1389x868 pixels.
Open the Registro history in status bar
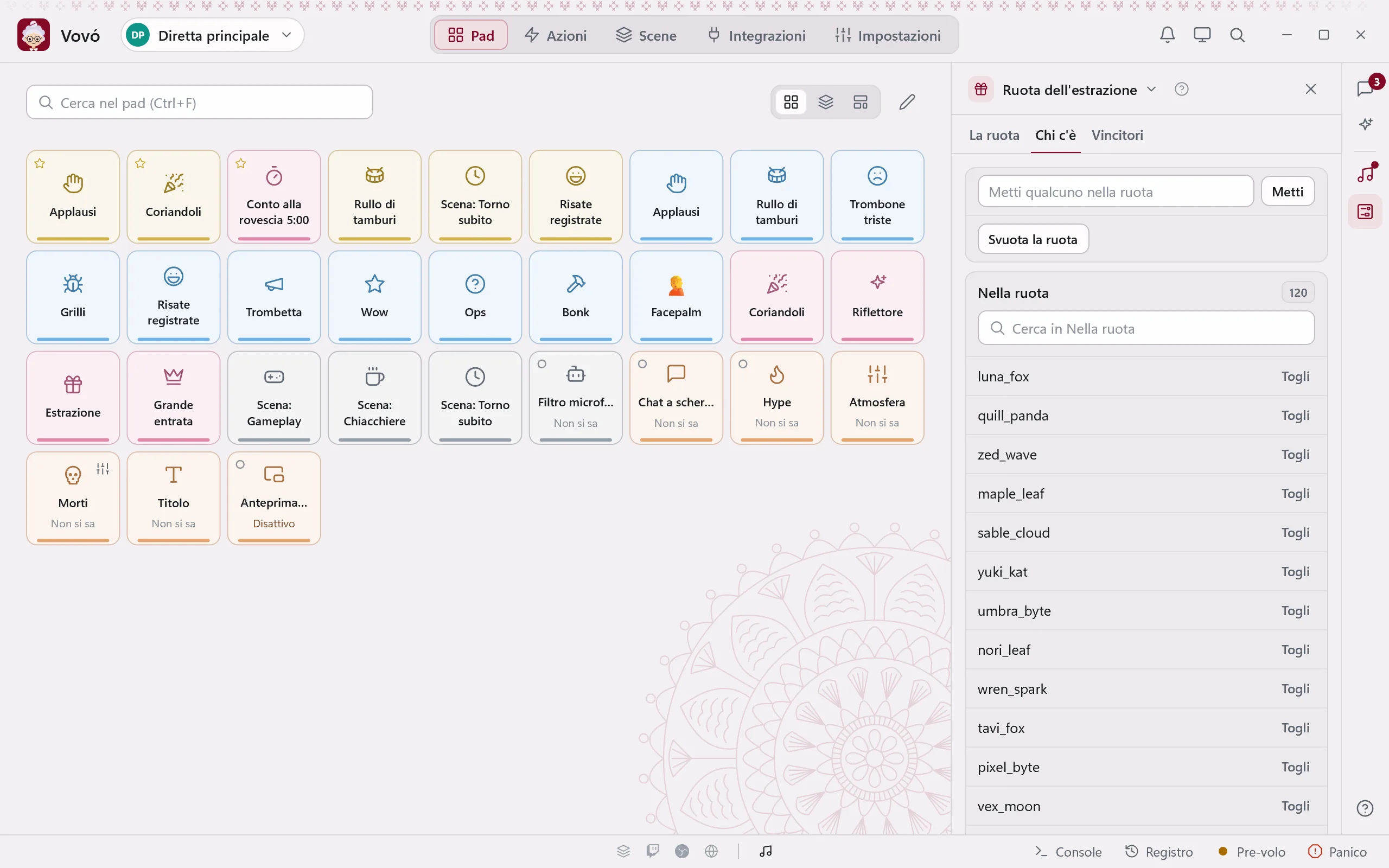[1158, 851]
